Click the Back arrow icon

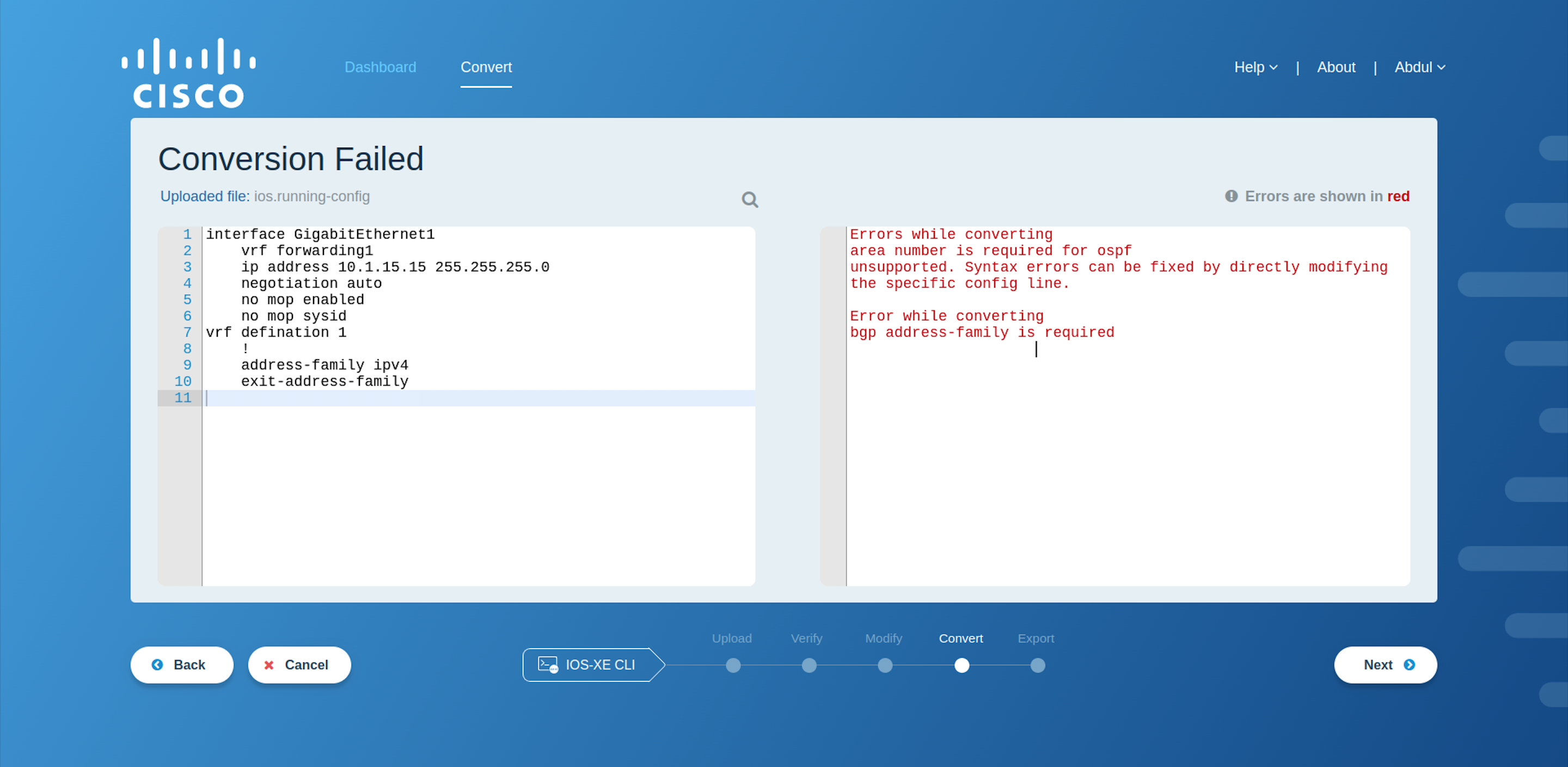coord(158,665)
